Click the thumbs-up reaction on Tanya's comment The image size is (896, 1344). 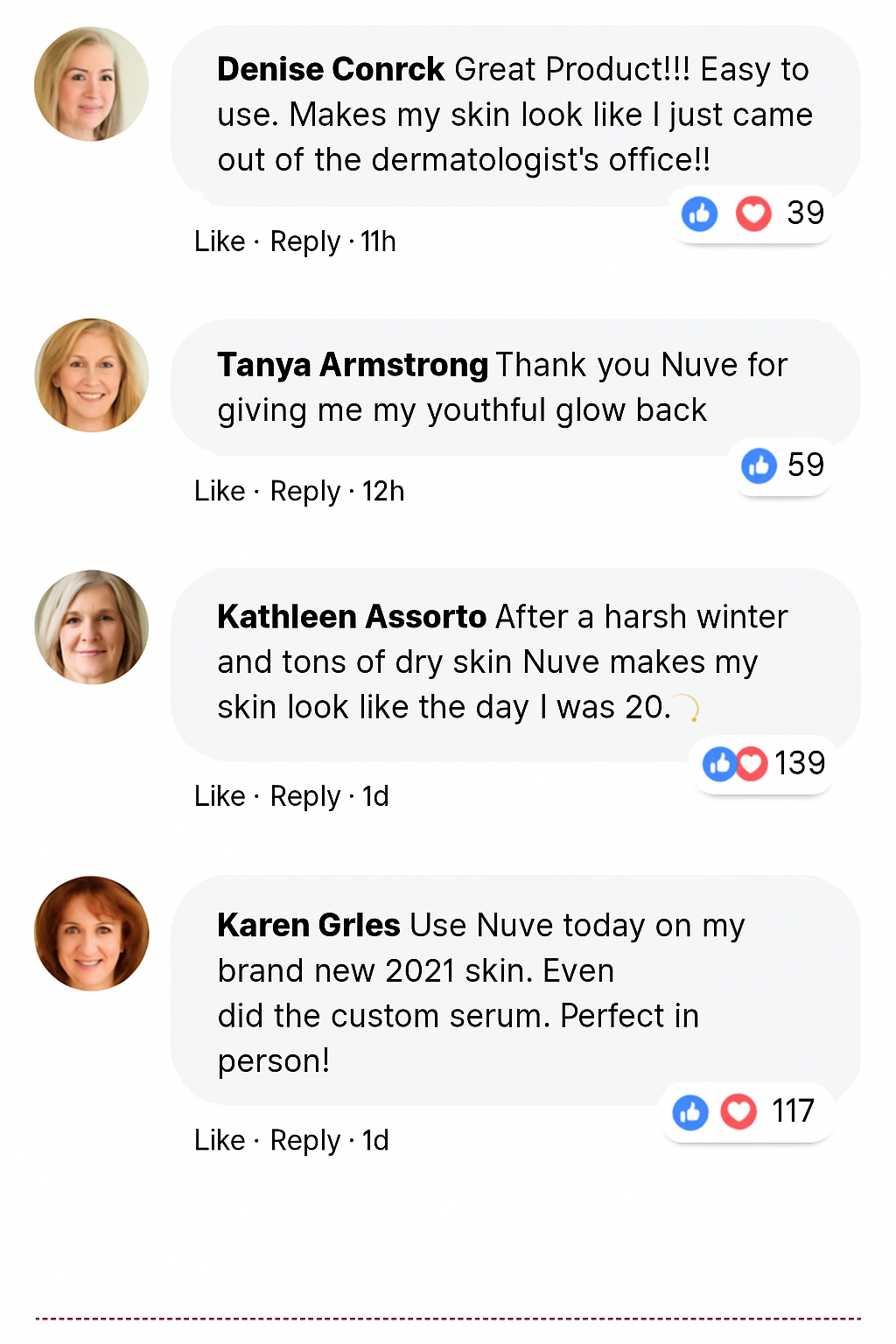[x=759, y=465]
